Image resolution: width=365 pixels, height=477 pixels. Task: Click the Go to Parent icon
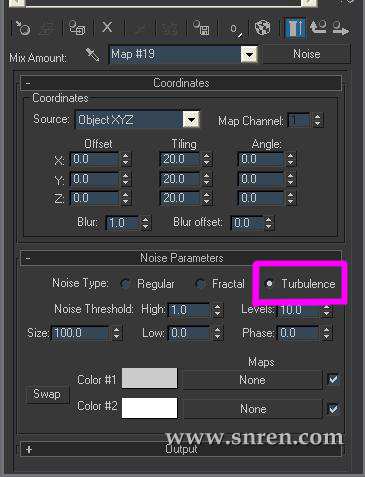(x=318, y=28)
